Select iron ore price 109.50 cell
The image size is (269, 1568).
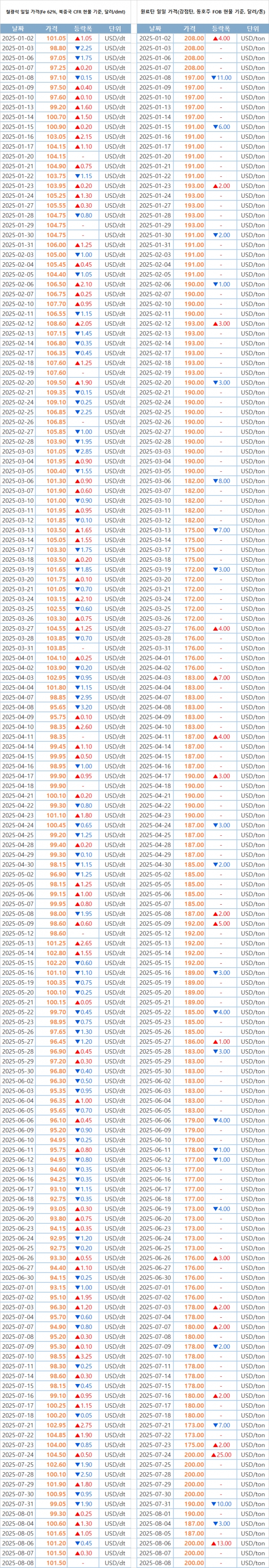(56, 382)
